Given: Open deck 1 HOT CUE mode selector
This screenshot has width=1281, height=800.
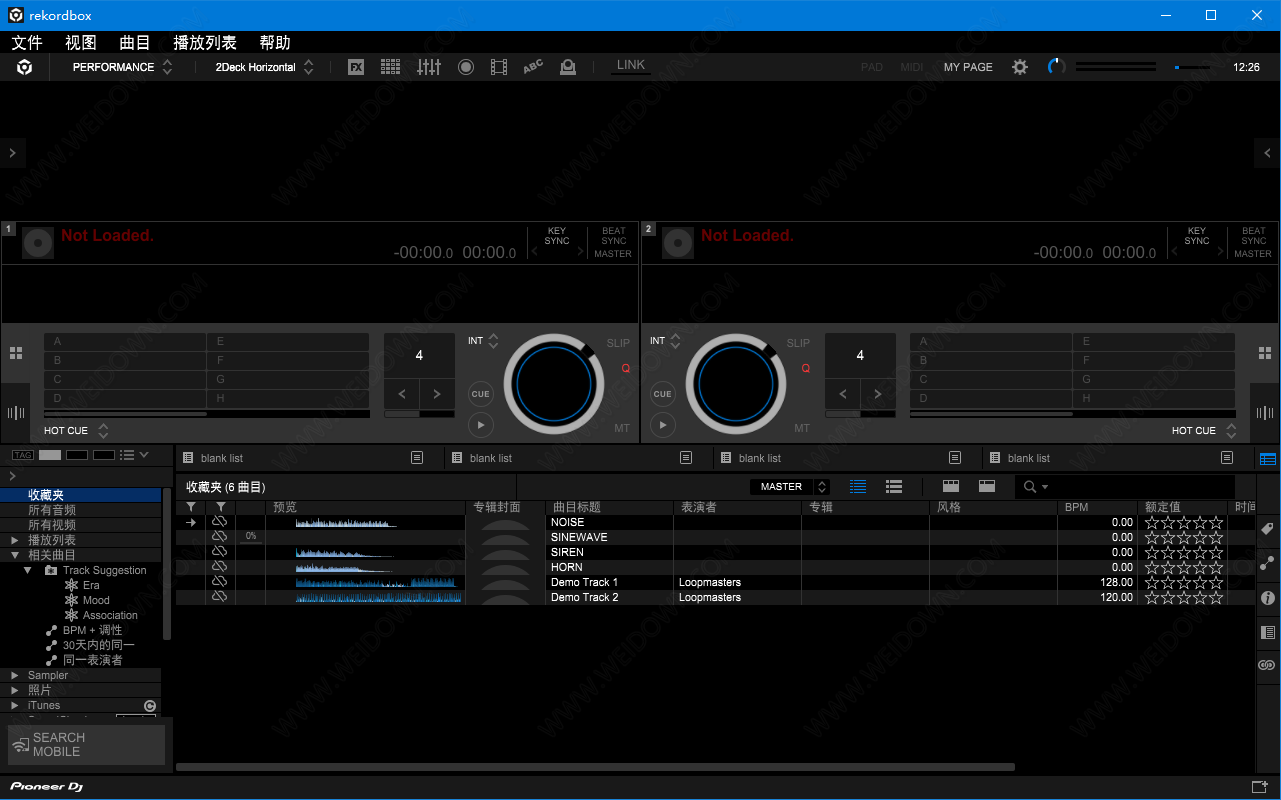Looking at the screenshot, I should (76, 431).
